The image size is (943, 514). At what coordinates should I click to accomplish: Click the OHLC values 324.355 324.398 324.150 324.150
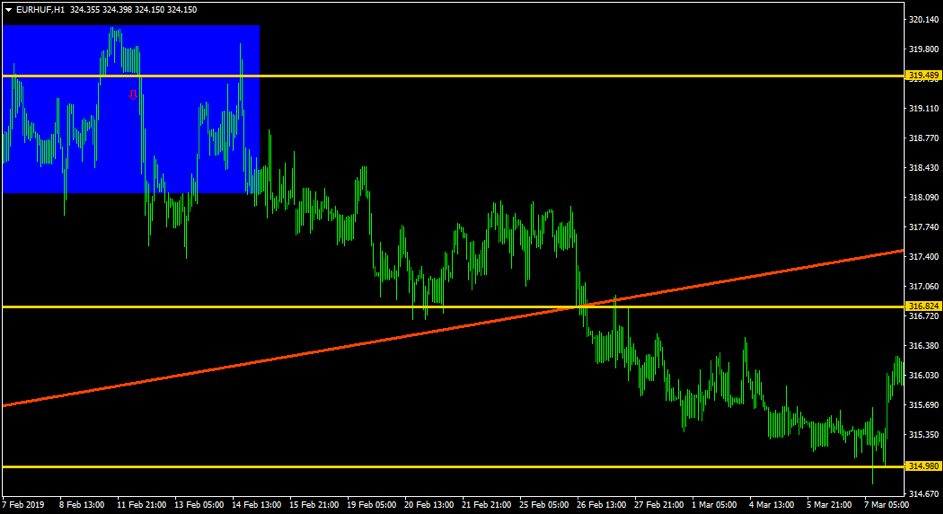click(133, 10)
